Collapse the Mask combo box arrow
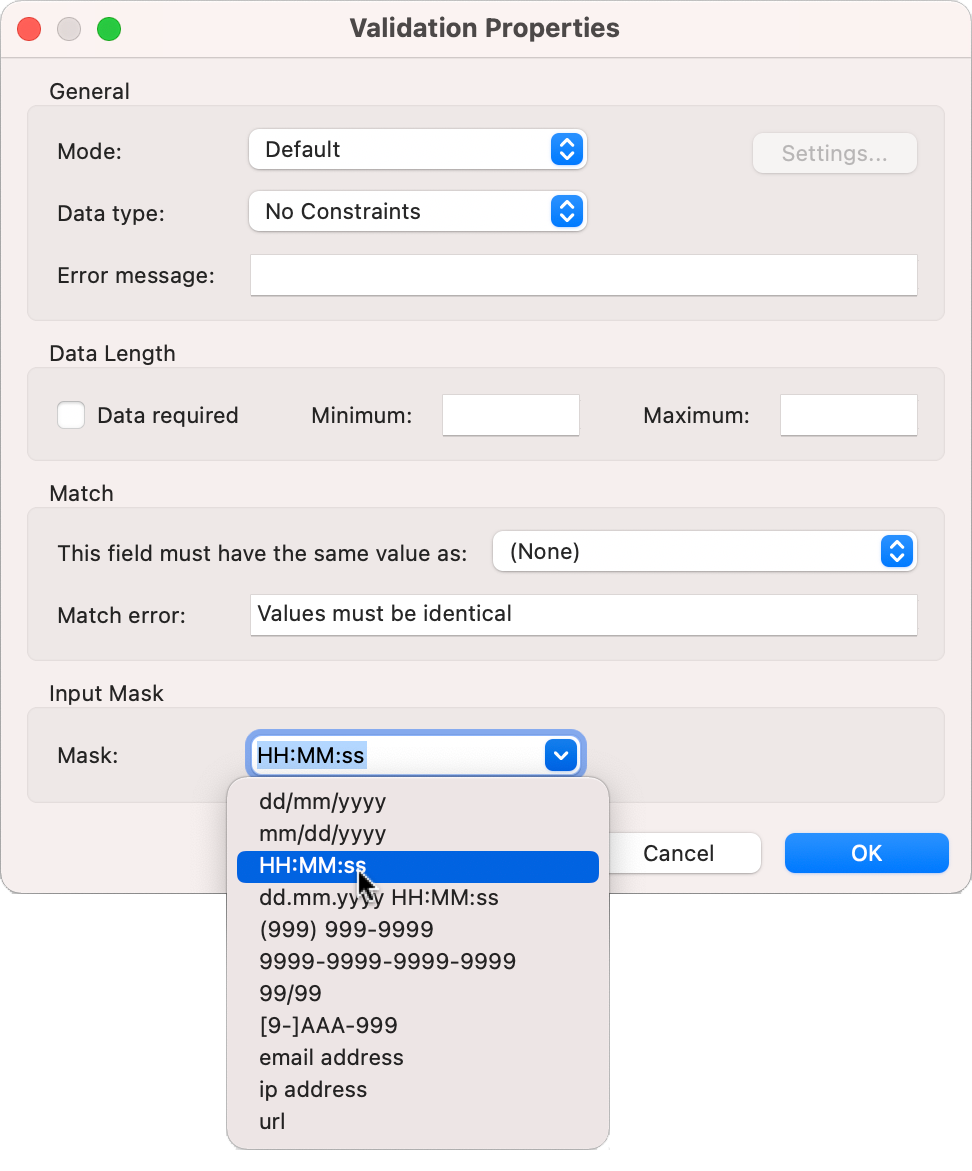Screen dimensions: 972x1171 click(560, 756)
